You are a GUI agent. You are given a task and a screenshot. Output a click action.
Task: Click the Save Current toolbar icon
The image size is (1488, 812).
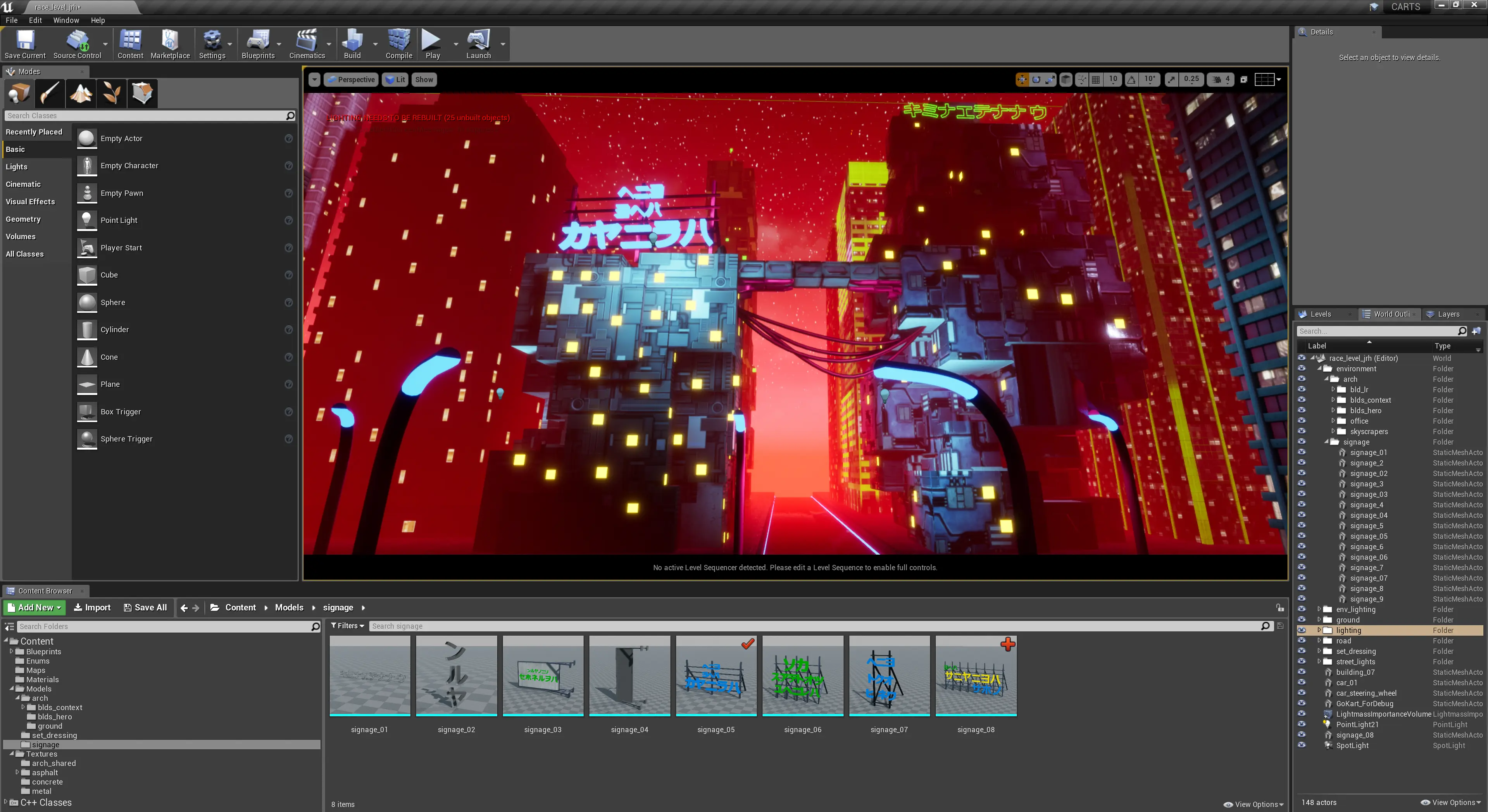click(x=25, y=40)
